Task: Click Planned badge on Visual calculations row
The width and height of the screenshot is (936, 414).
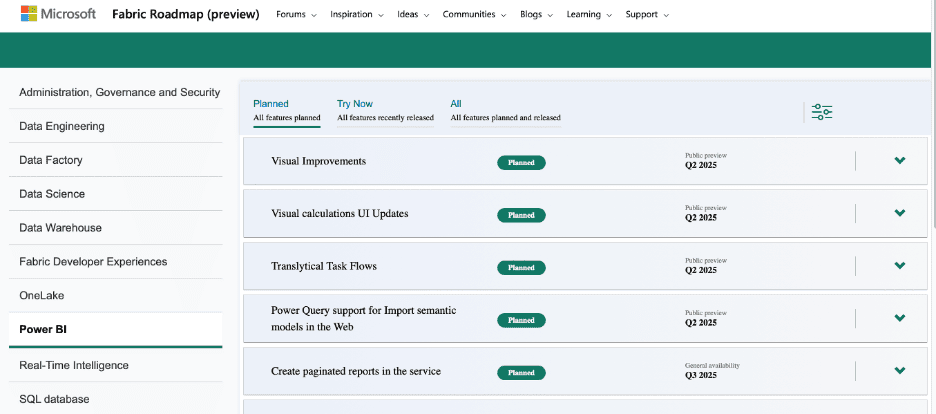Action: pyautogui.click(x=521, y=215)
